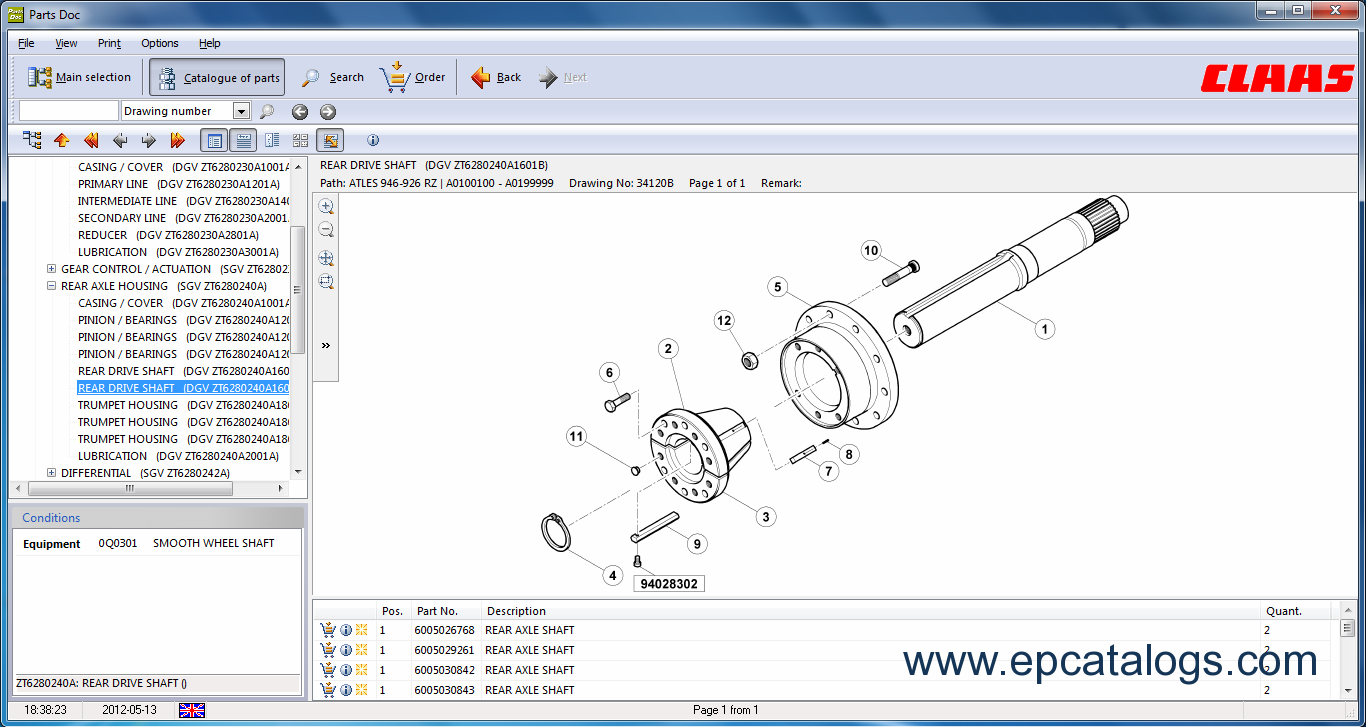
Task: Go to next drawing with gray right arrow
Action: (x=149, y=140)
